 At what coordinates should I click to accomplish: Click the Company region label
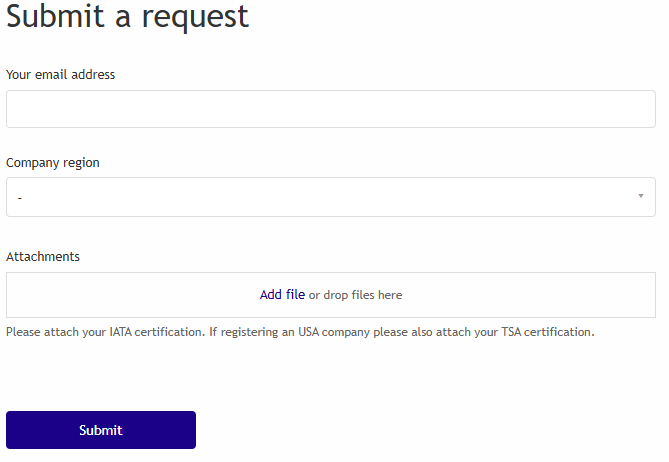tap(53, 162)
